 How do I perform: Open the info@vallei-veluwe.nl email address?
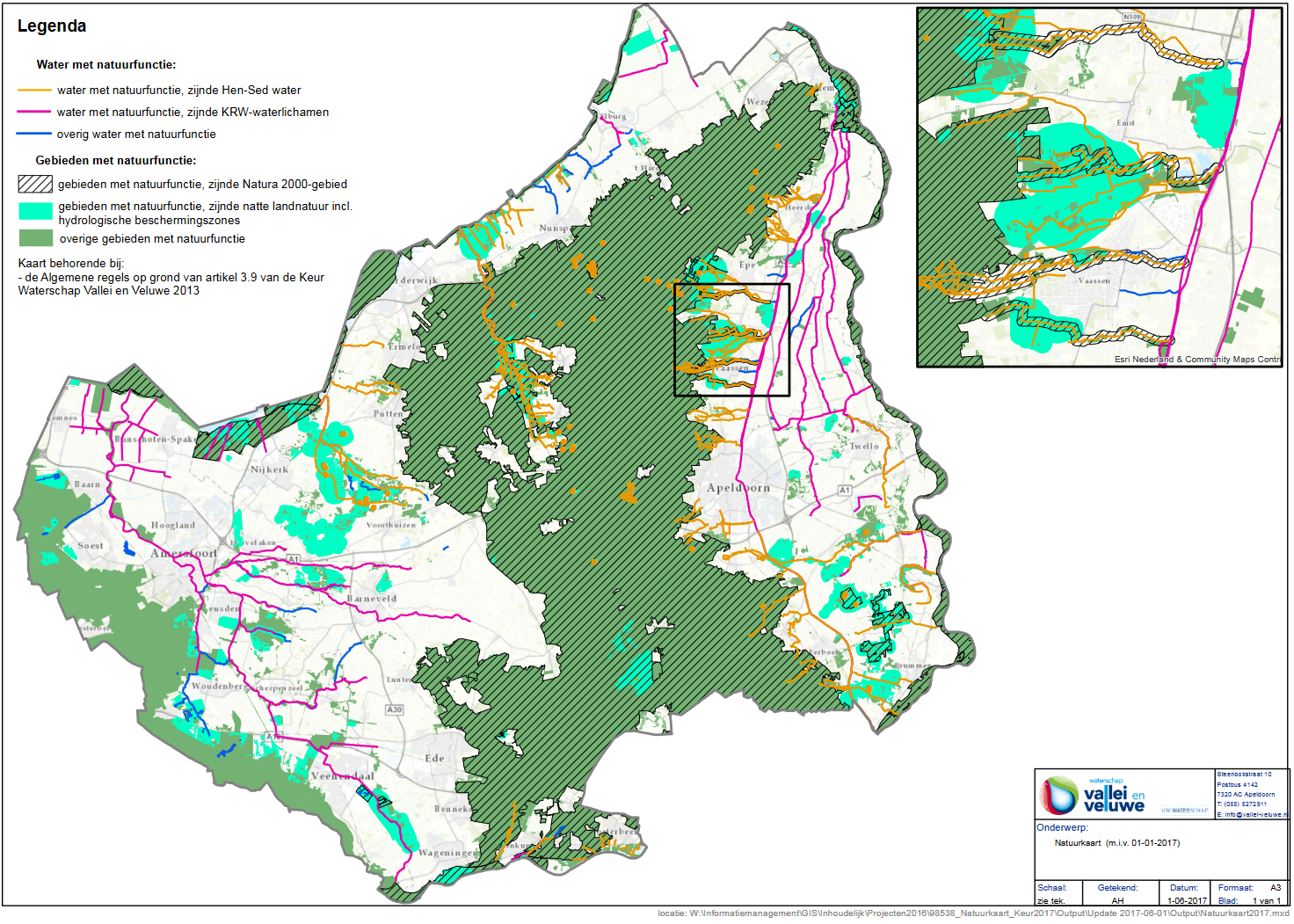click(x=1252, y=814)
